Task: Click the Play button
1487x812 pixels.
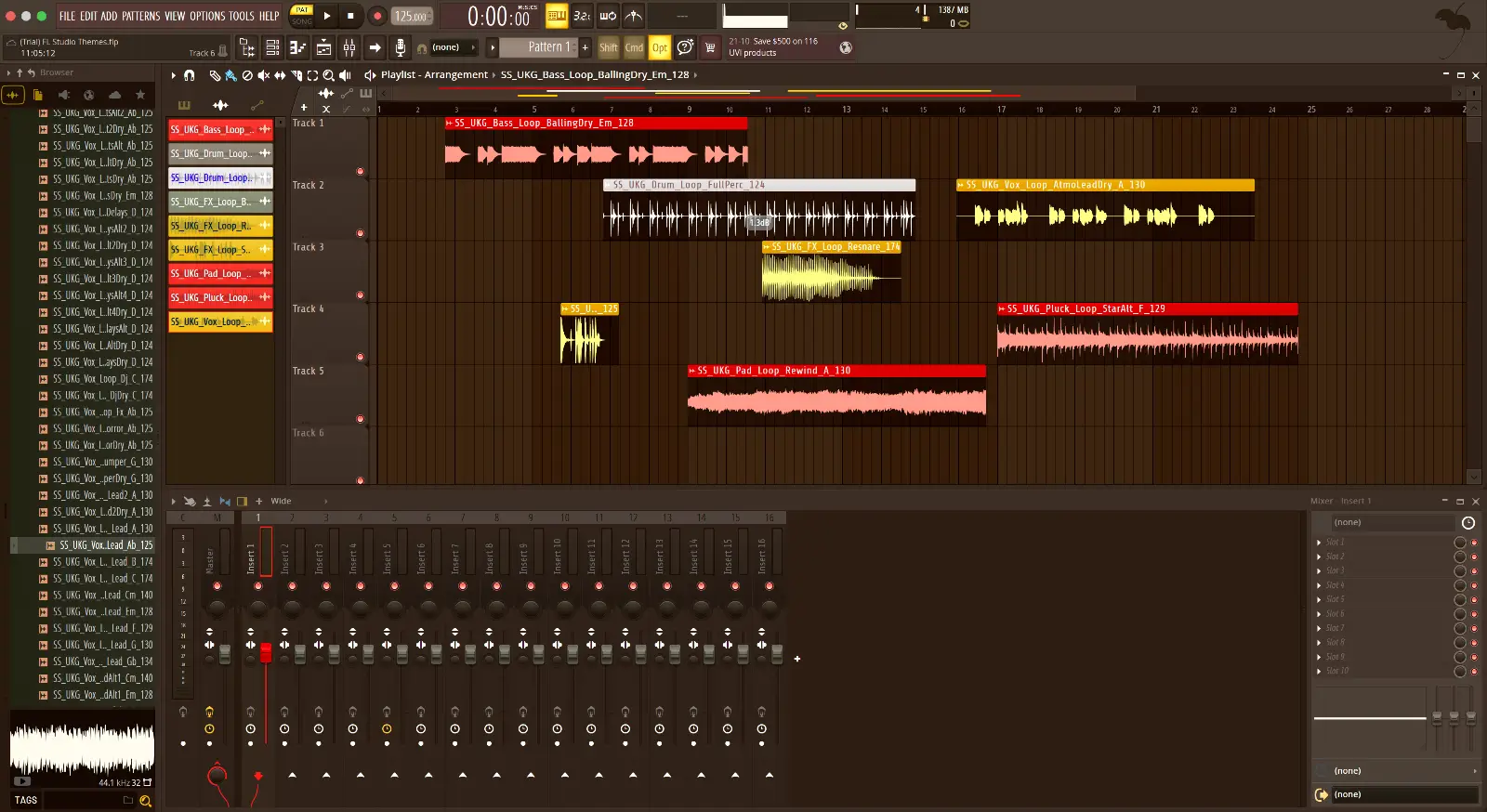Action: tap(327, 16)
